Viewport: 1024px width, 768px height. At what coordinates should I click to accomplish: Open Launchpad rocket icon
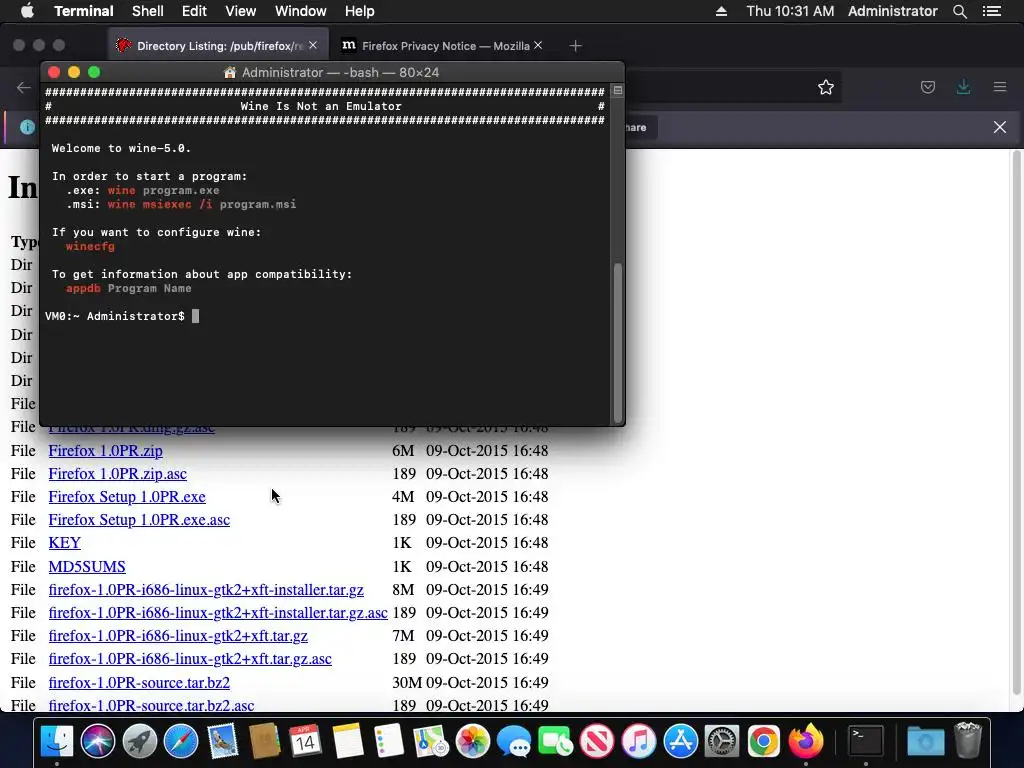click(x=139, y=741)
